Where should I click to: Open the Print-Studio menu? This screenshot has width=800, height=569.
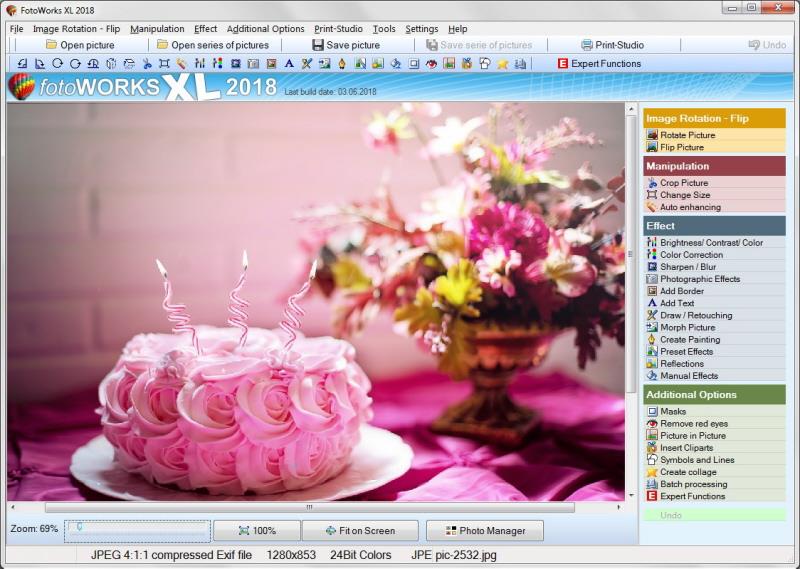coord(338,29)
